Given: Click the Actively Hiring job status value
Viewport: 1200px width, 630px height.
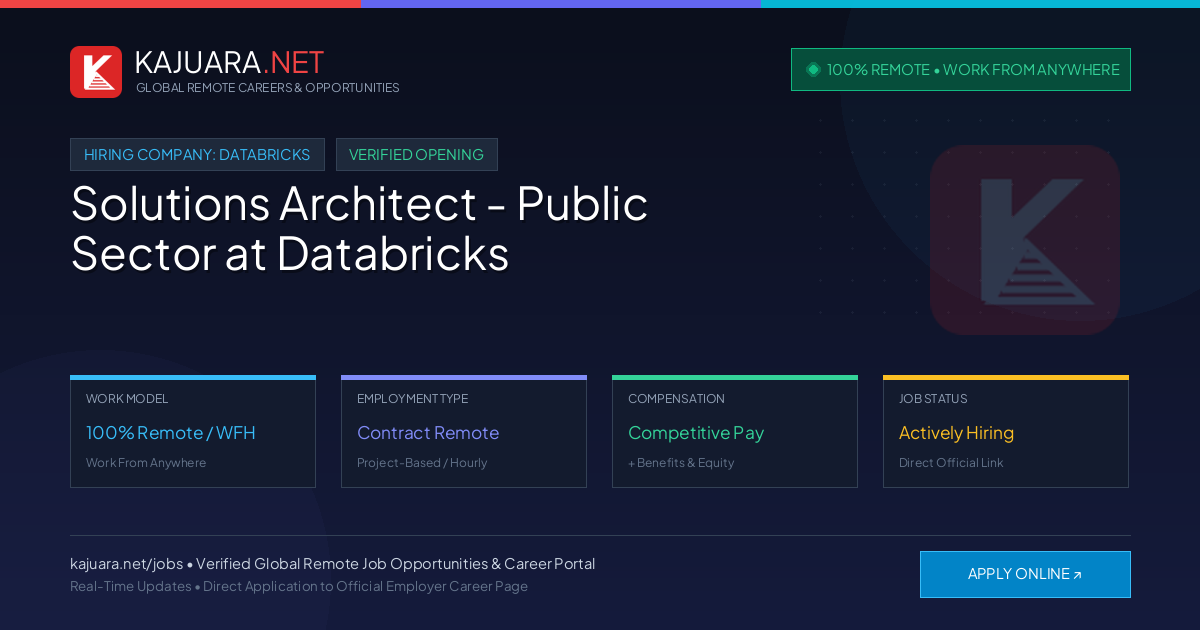Looking at the screenshot, I should (956, 433).
